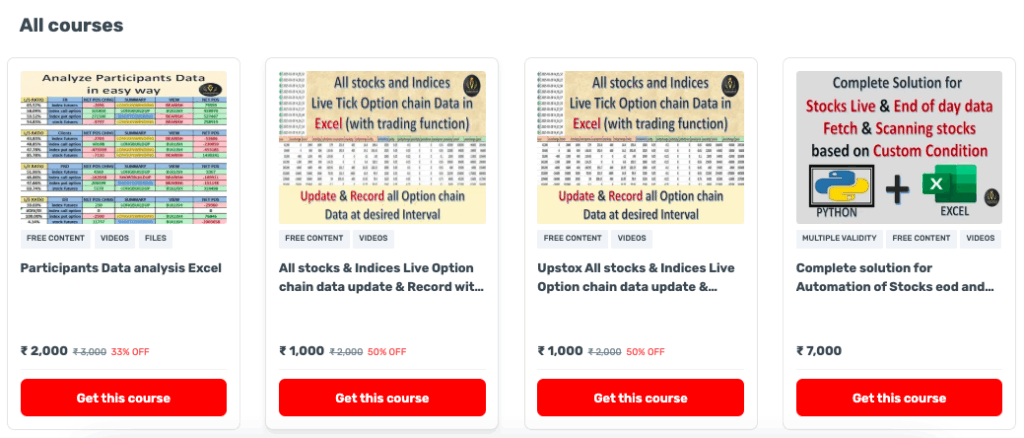Click the MULTIPLE VALIDITY tag
Viewport: 1024px width, 438px height.
pyautogui.click(x=838, y=239)
